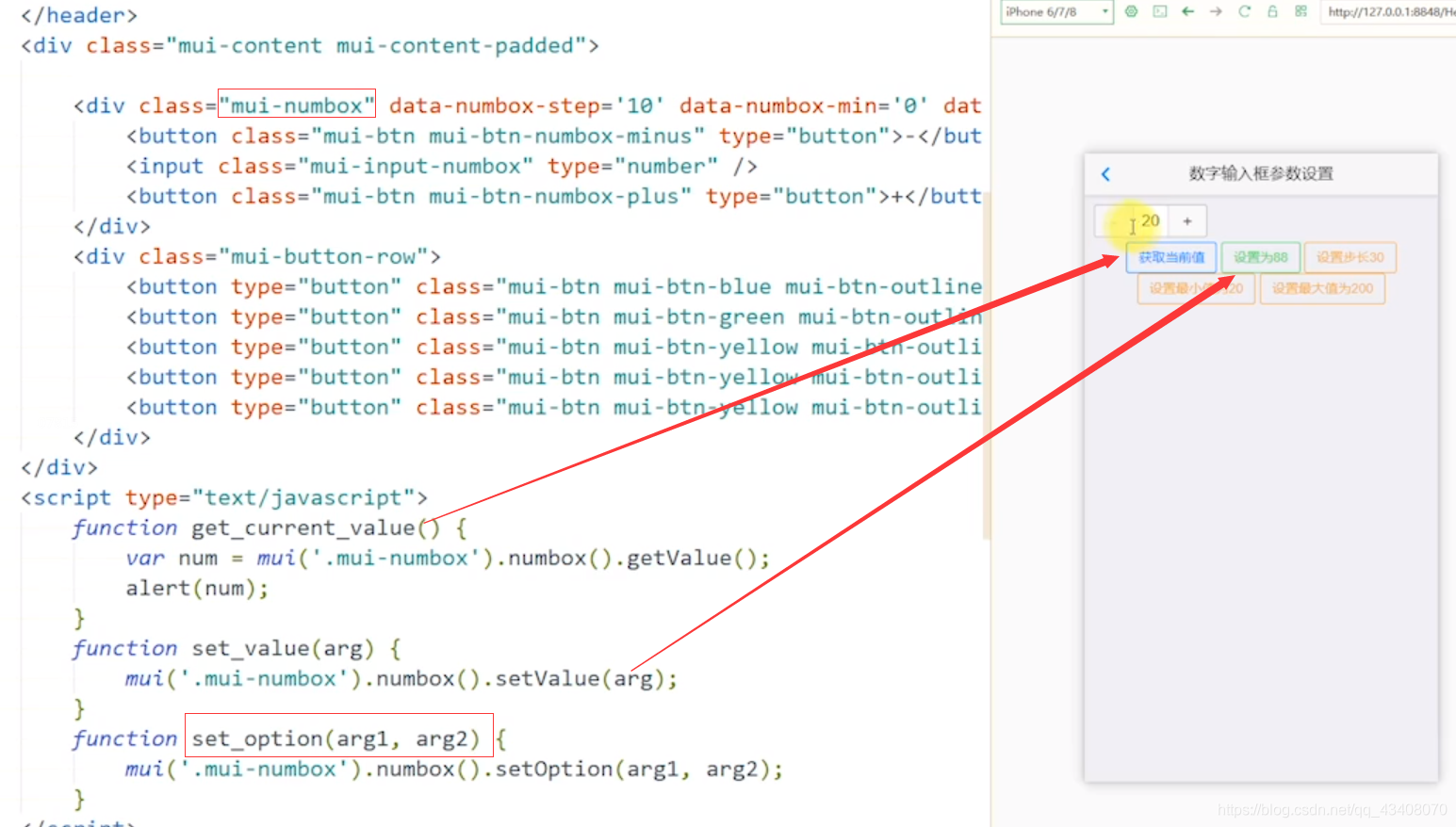Click the lock icon in preview toolbar
1456x827 pixels.
tap(1272, 11)
